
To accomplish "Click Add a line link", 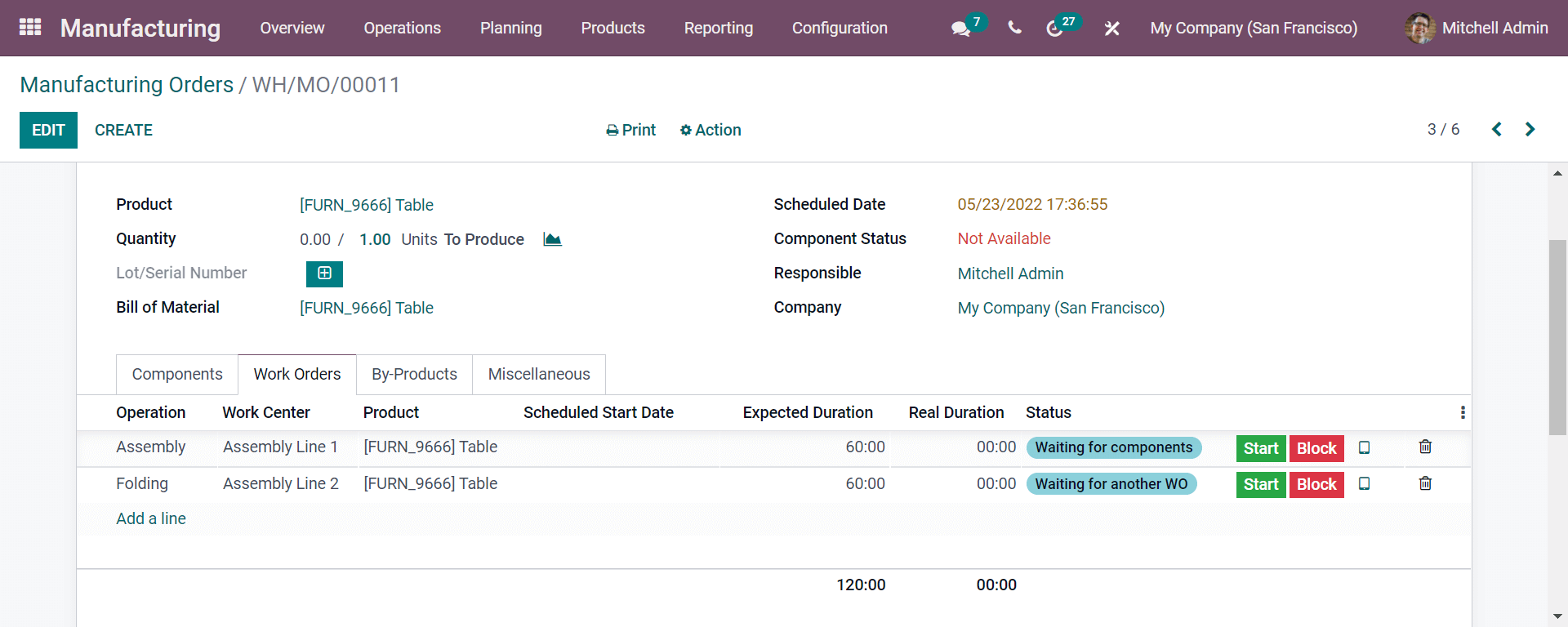I will point(151,518).
